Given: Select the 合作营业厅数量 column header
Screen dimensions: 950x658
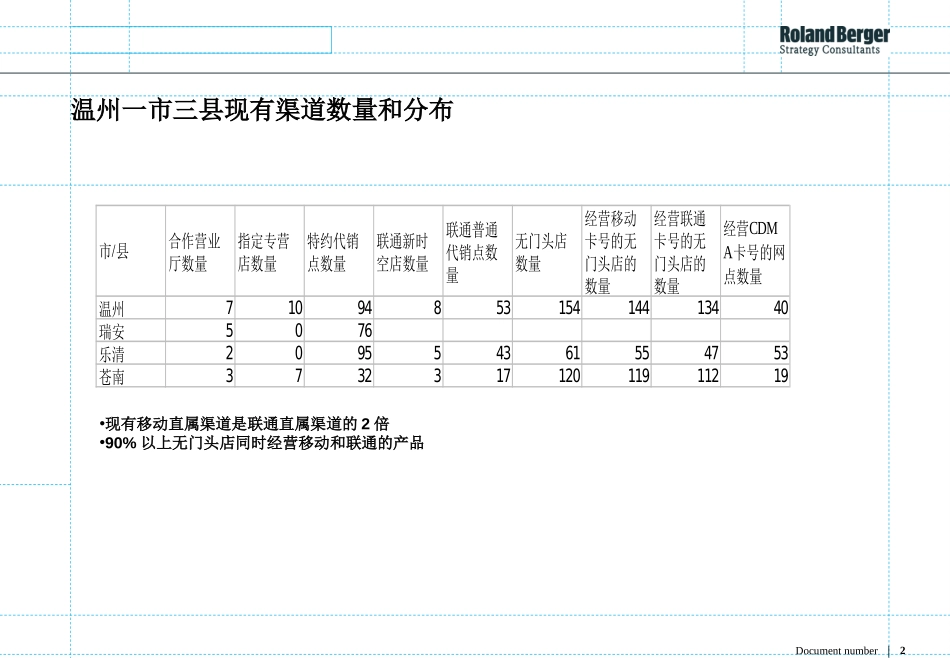Looking at the screenshot, I should (x=200, y=251).
